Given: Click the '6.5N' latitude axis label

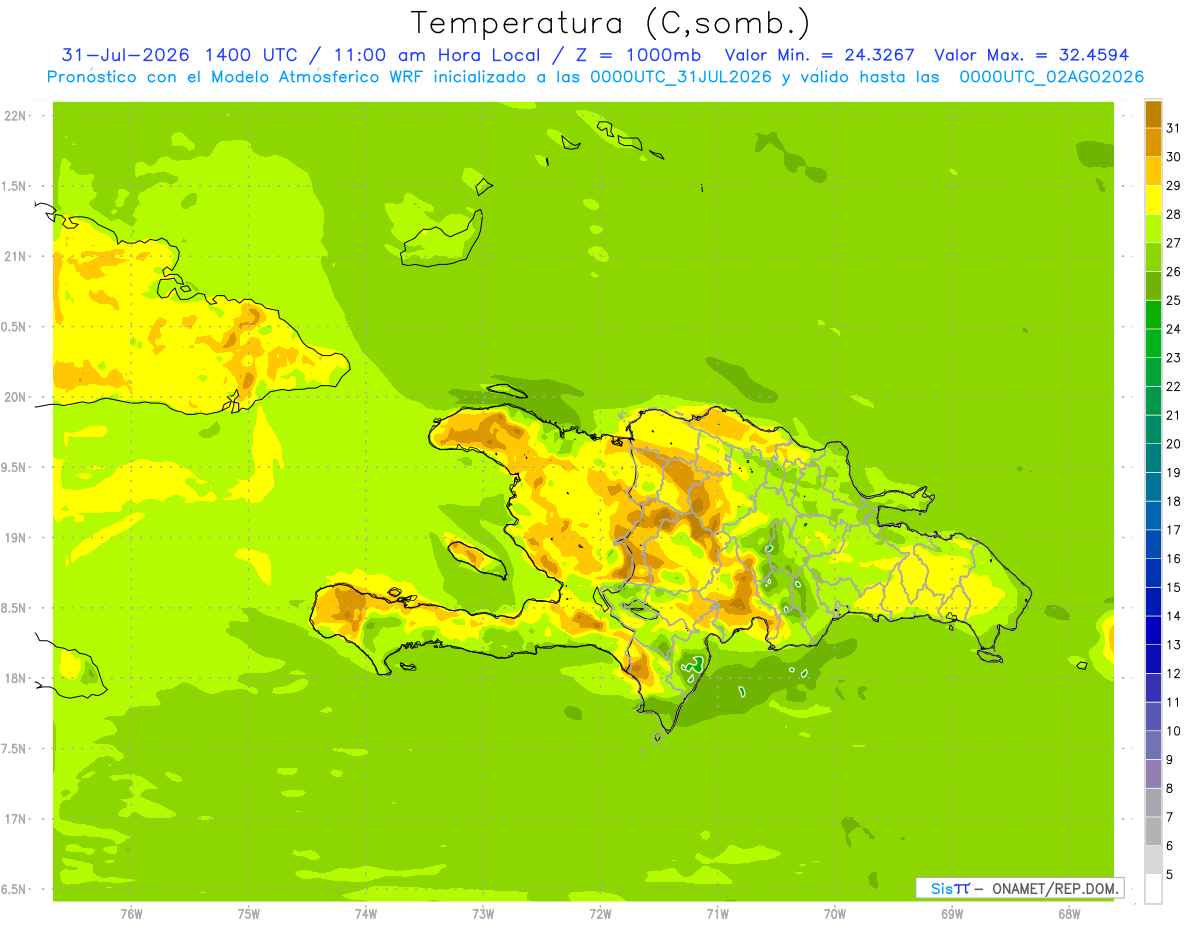Looking at the screenshot, I should 15,889.
